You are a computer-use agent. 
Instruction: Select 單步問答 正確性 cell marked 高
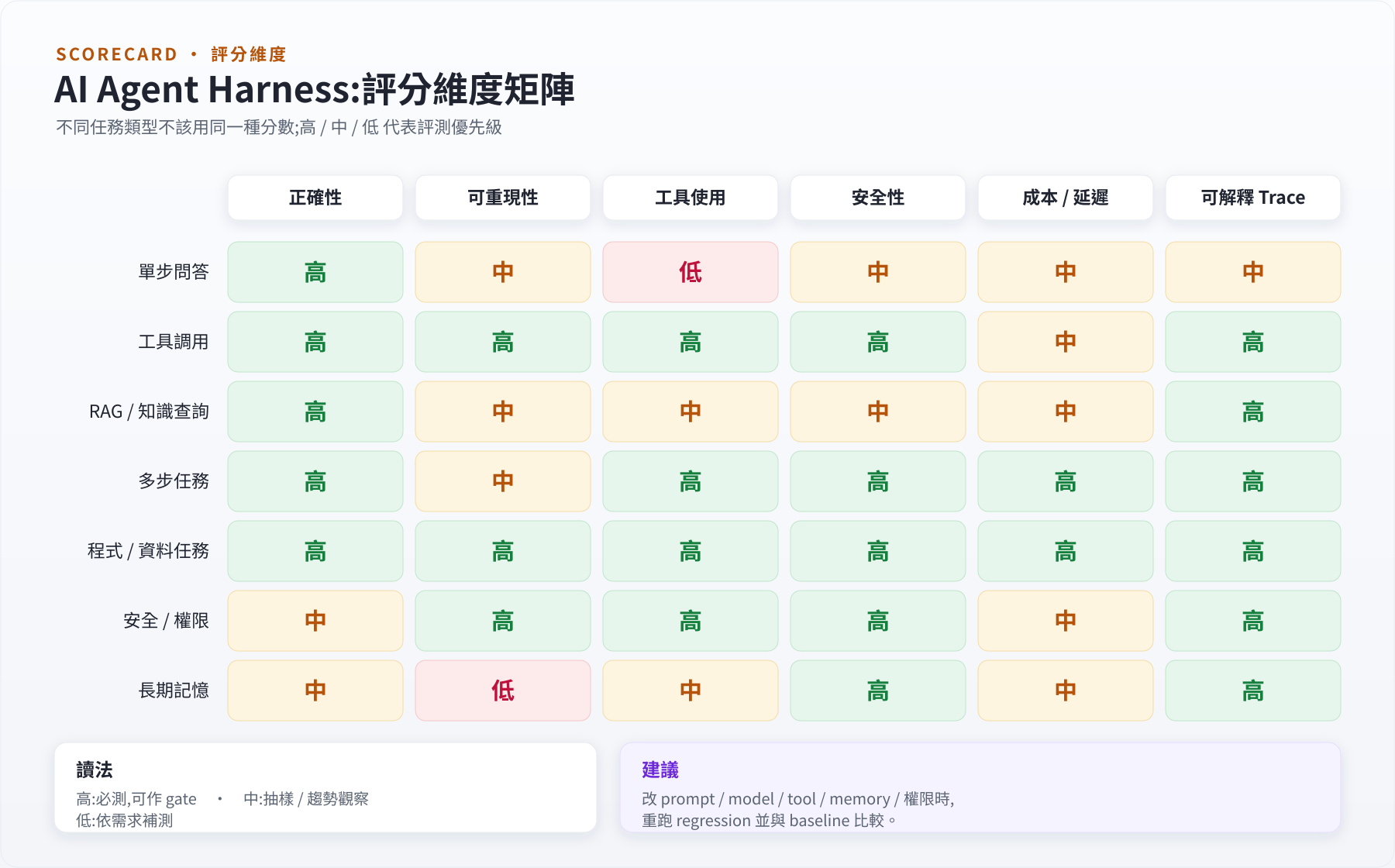click(x=315, y=272)
